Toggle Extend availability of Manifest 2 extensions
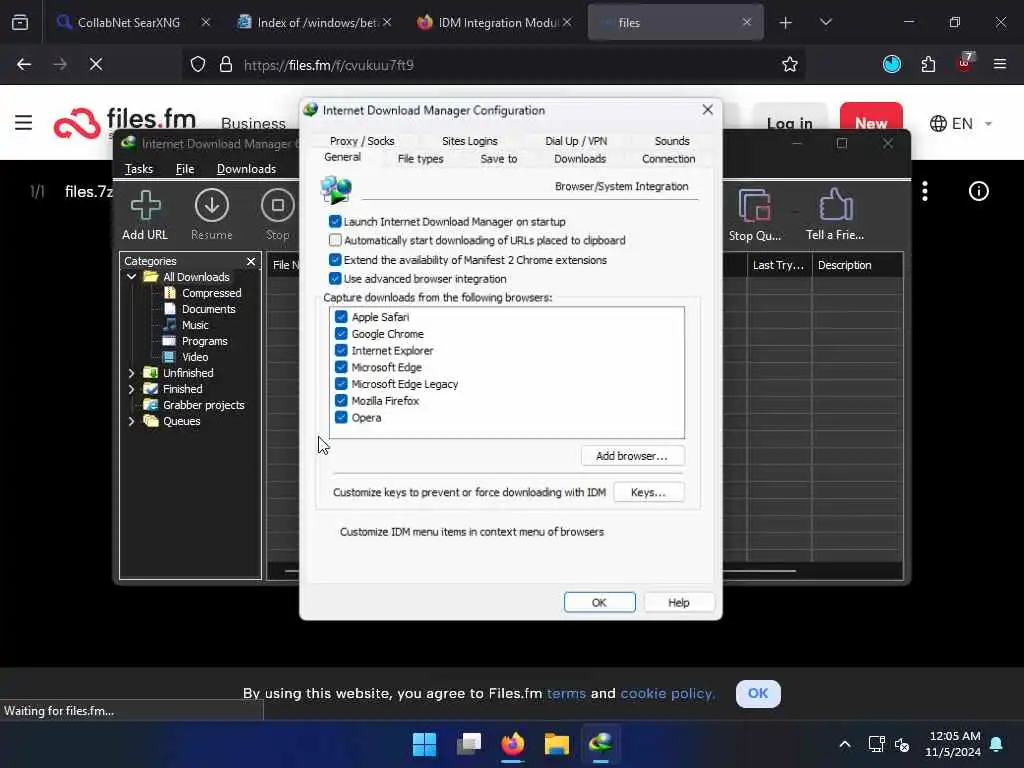Screen dimensions: 1024x768 335,259
